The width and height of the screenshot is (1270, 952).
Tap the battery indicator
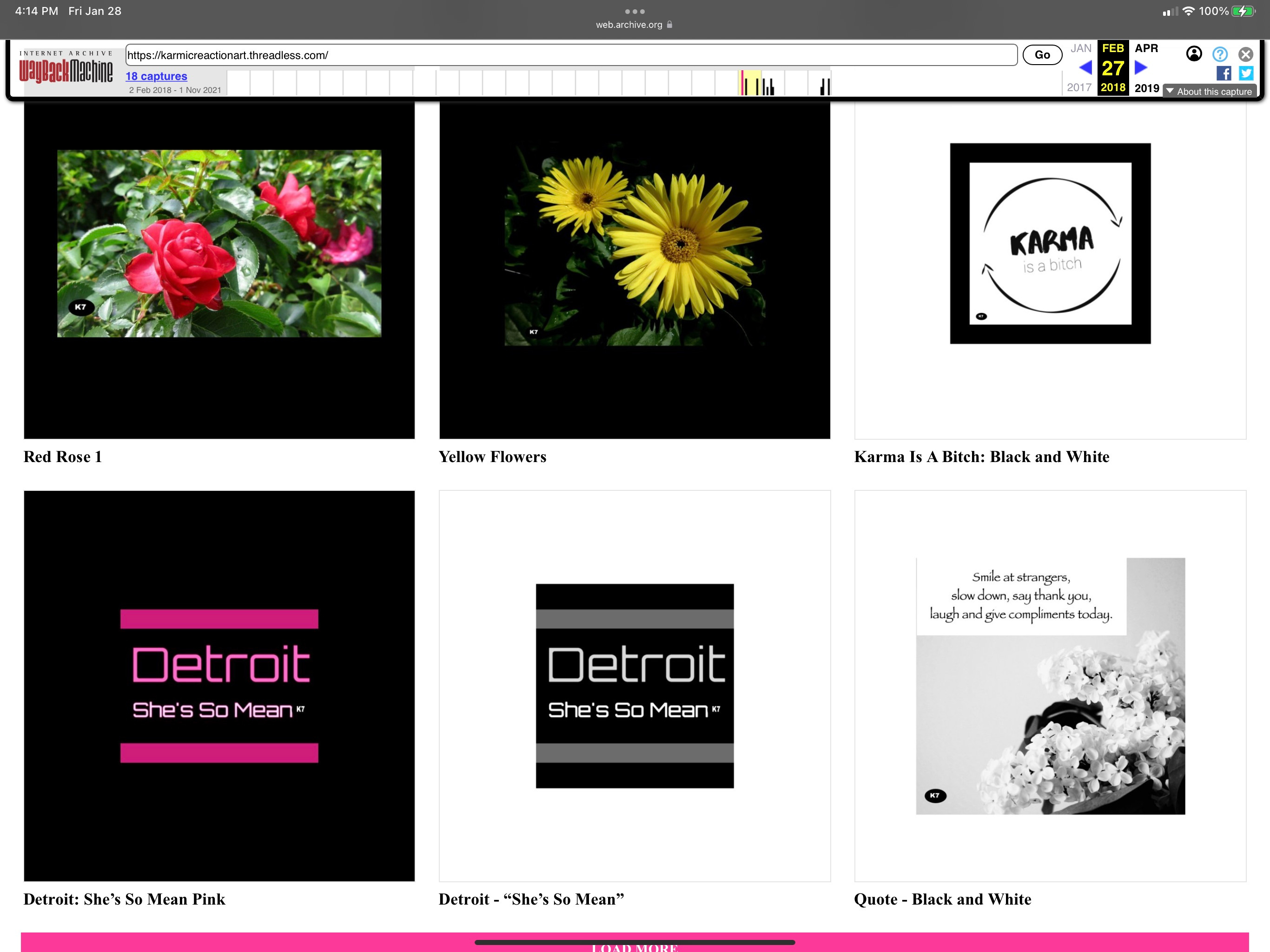[1243, 12]
